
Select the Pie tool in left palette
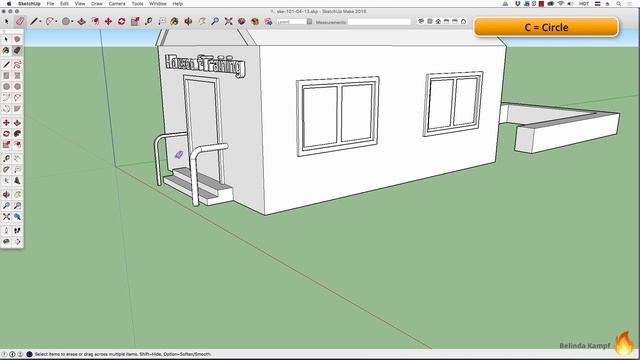(17, 109)
